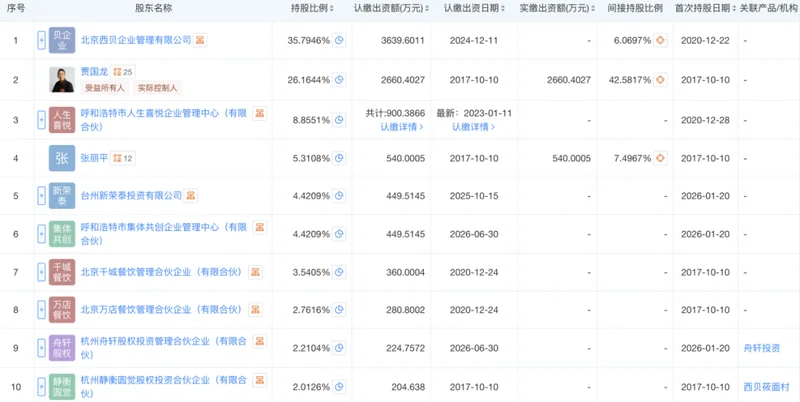The height and width of the screenshot is (402, 800).
Task: Open the 张丽平 shareholder link
Action: pos(95,158)
